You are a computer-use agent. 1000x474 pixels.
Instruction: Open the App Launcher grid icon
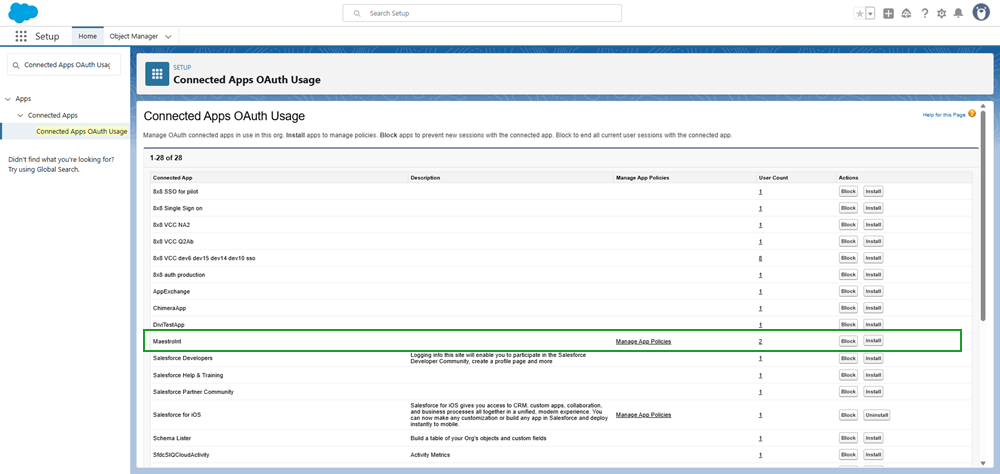click(21, 36)
